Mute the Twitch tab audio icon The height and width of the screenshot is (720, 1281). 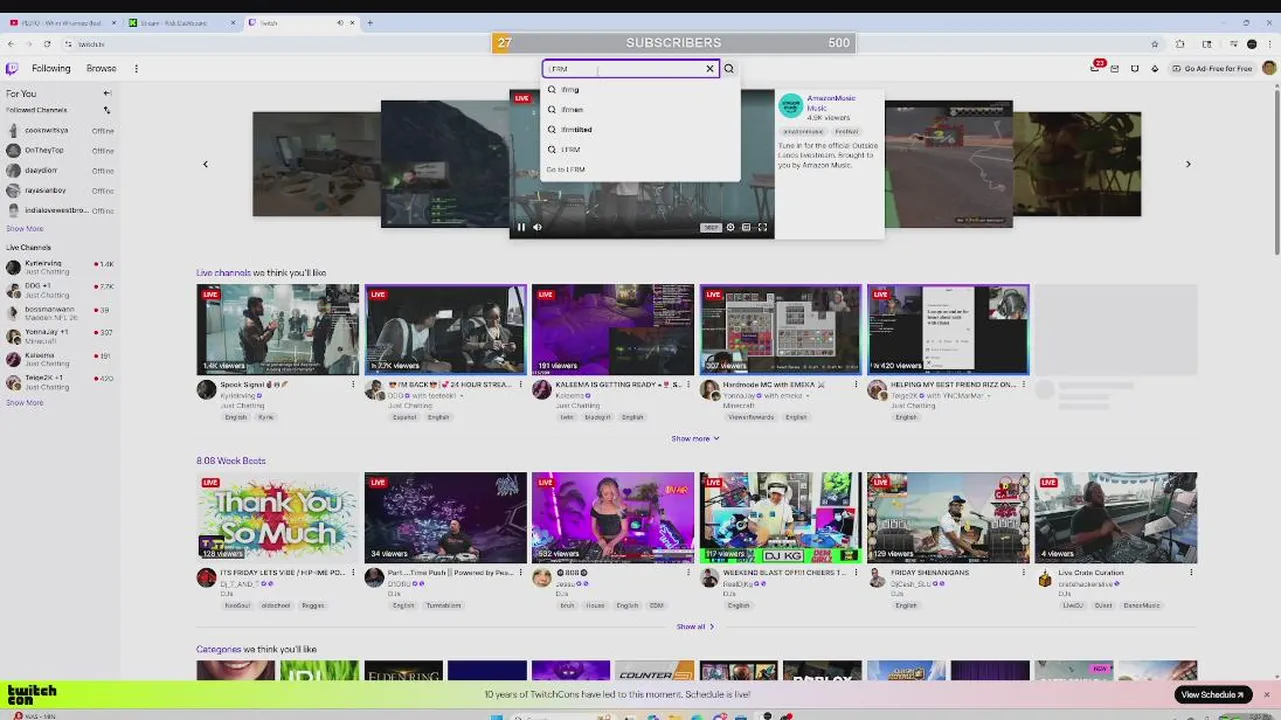click(340, 22)
